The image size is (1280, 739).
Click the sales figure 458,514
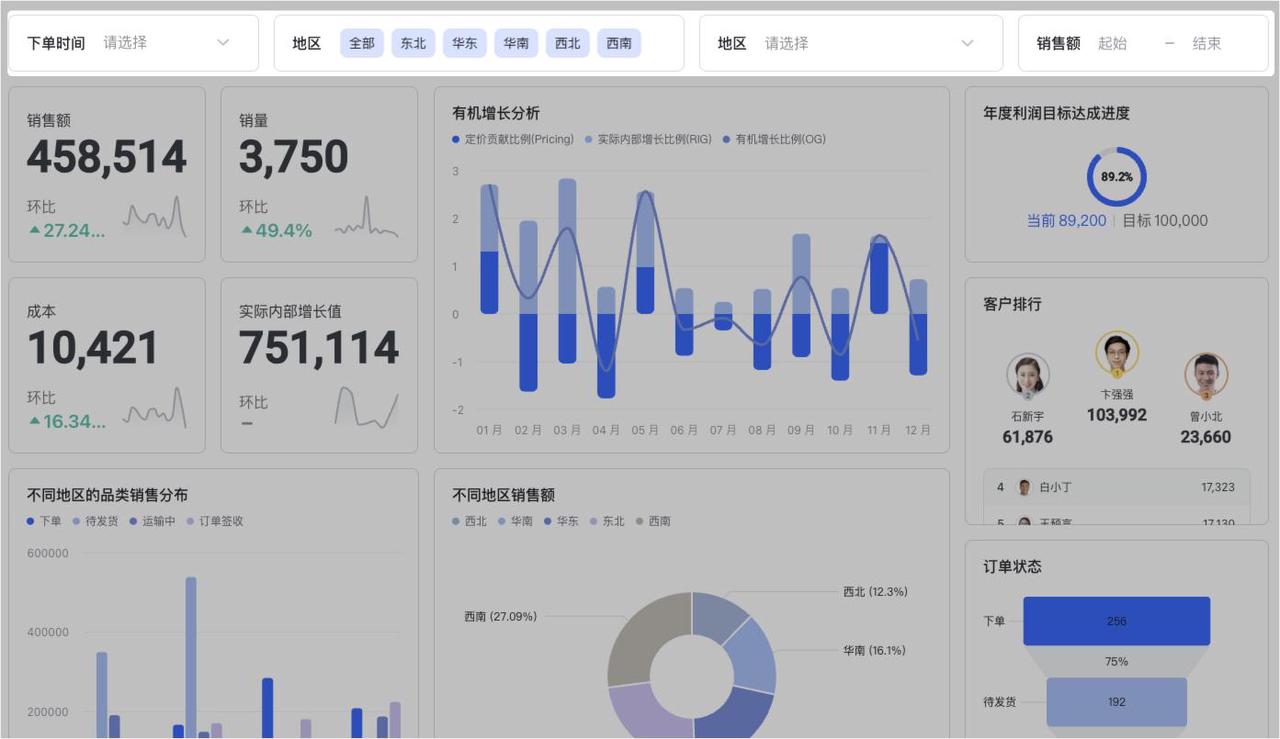[x=107, y=157]
